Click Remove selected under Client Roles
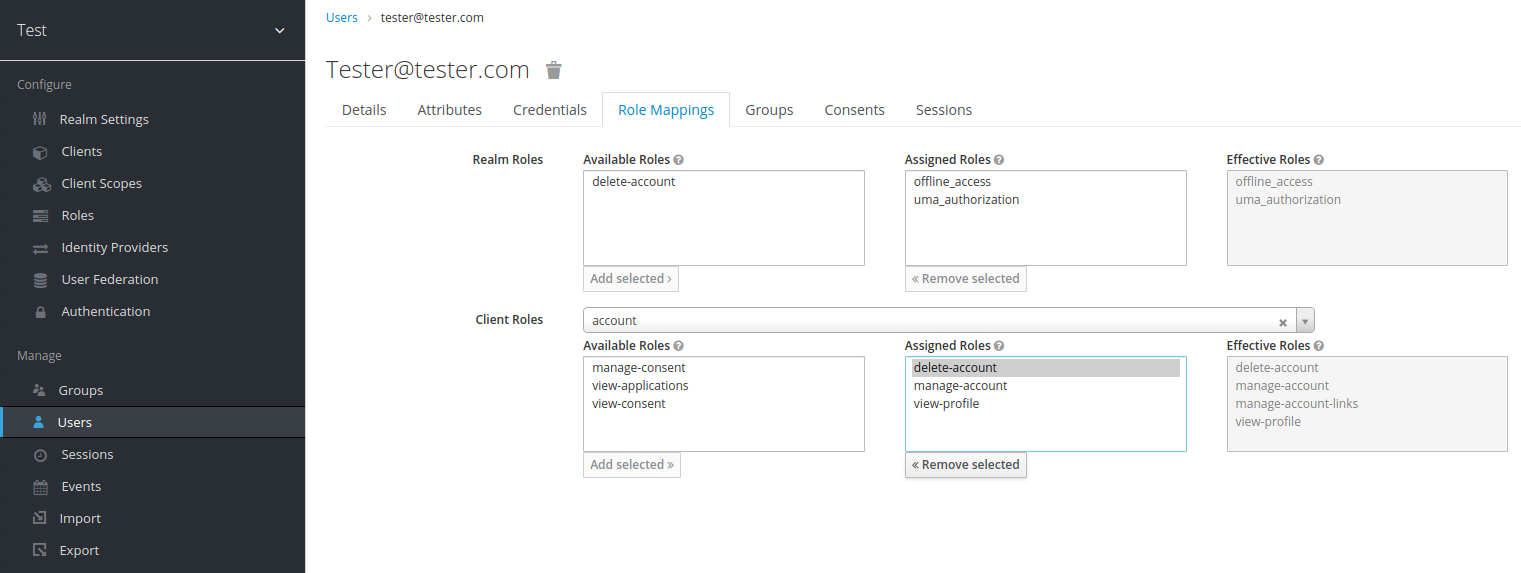1521x573 pixels. (x=966, y=465)
